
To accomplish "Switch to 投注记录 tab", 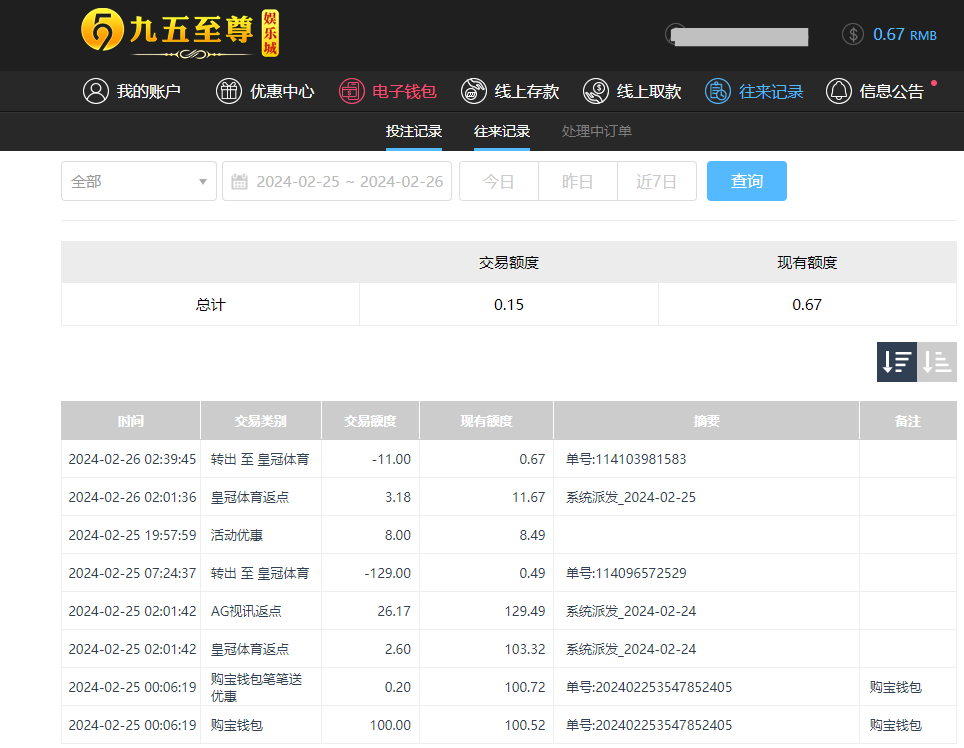I will point(414,131).
